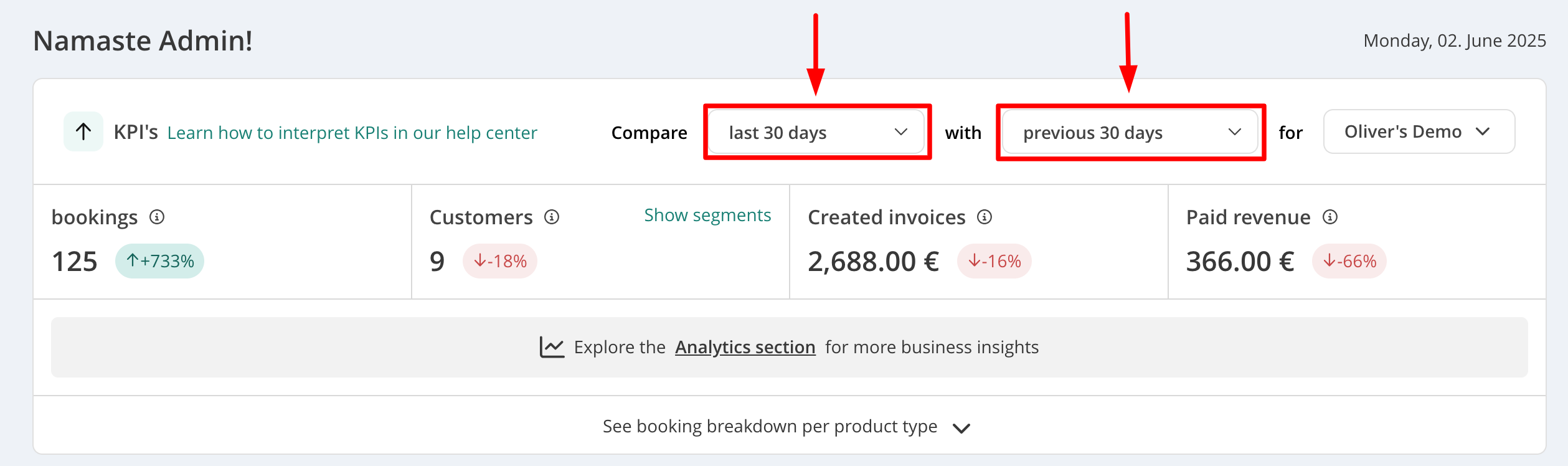Click the chevron in the previous 30 days dropdown
Image resolution: width=1568 pixels, height=466 pixels.
(x=1235, y=132)
